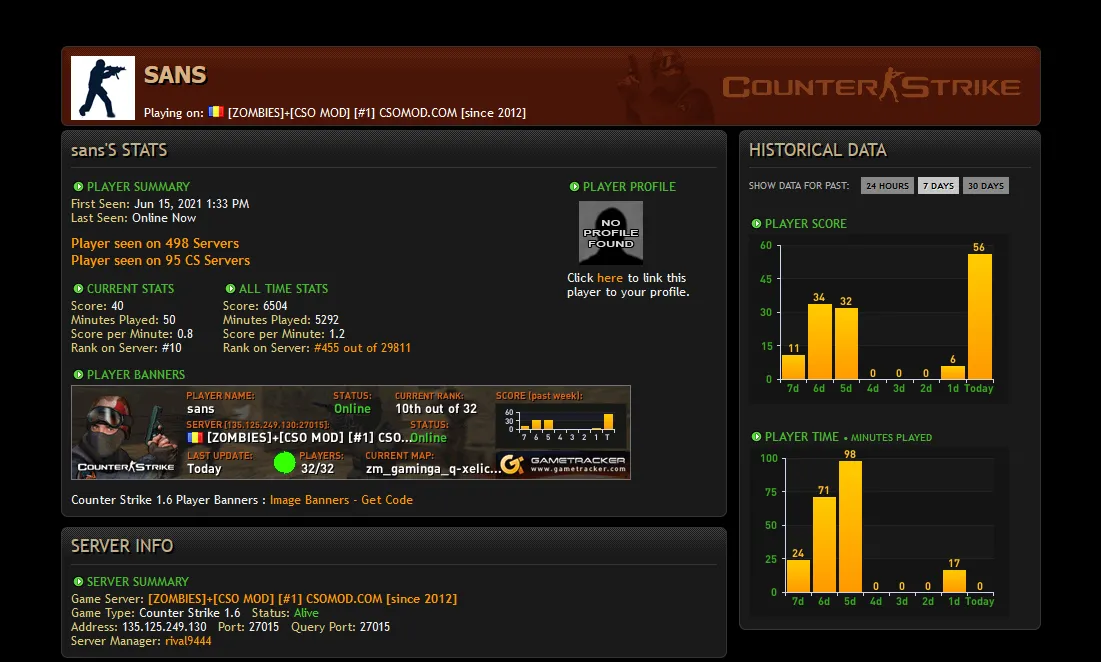Screen dimensions: 1101x662
Task: Click the 7d bar showing 24 minutes
Action: point(798,576)
